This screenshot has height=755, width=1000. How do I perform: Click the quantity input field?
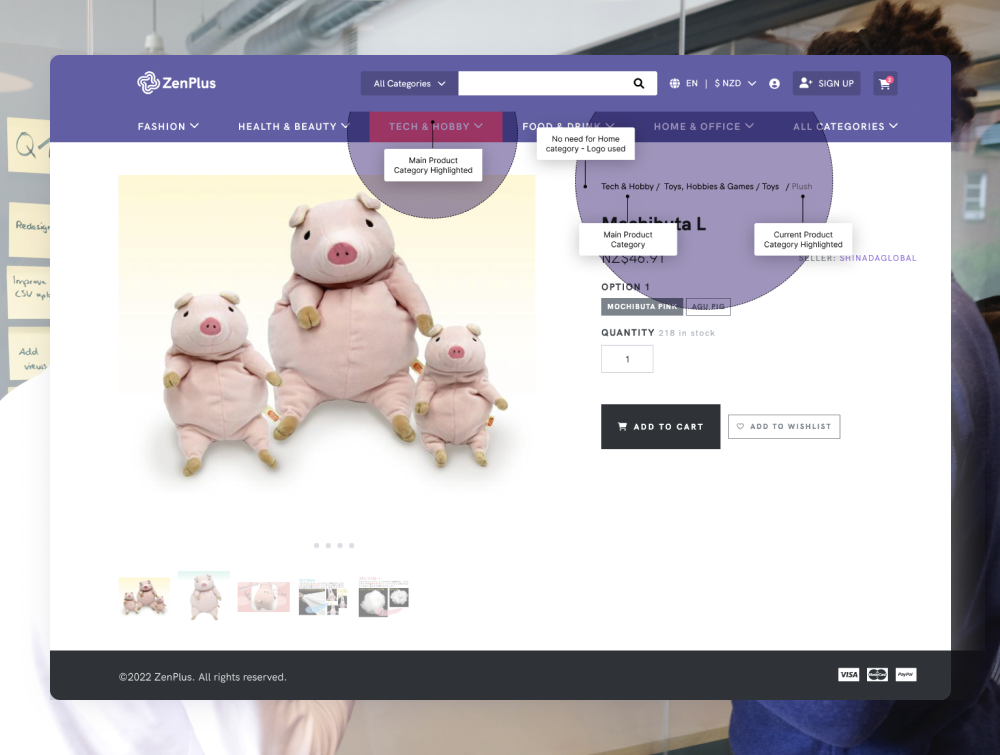pyautogui.click(x=627, y=359)
